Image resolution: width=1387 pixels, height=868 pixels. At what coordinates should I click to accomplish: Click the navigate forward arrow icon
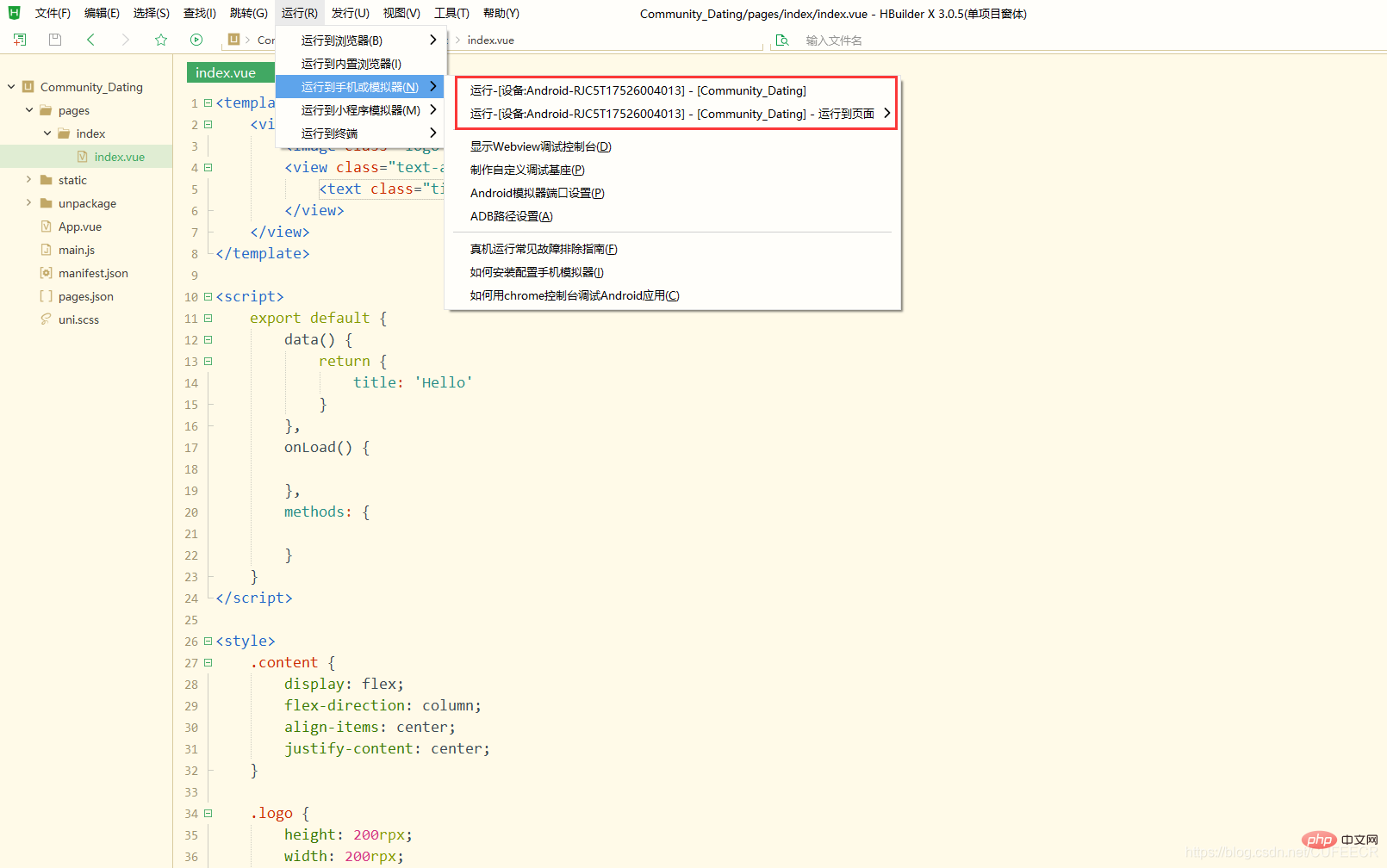tap(126, 40)
